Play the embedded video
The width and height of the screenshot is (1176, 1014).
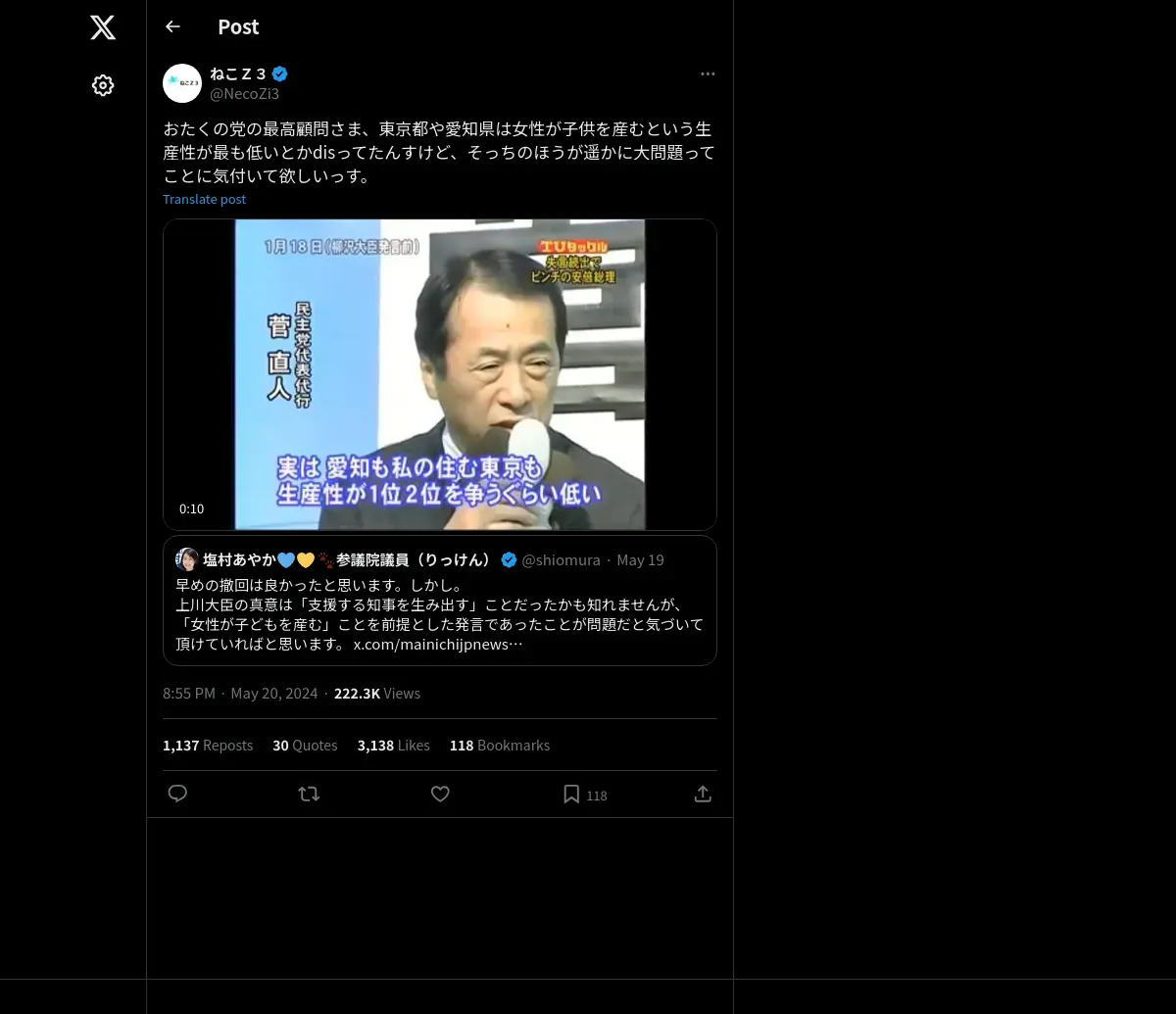pos(440,374)
